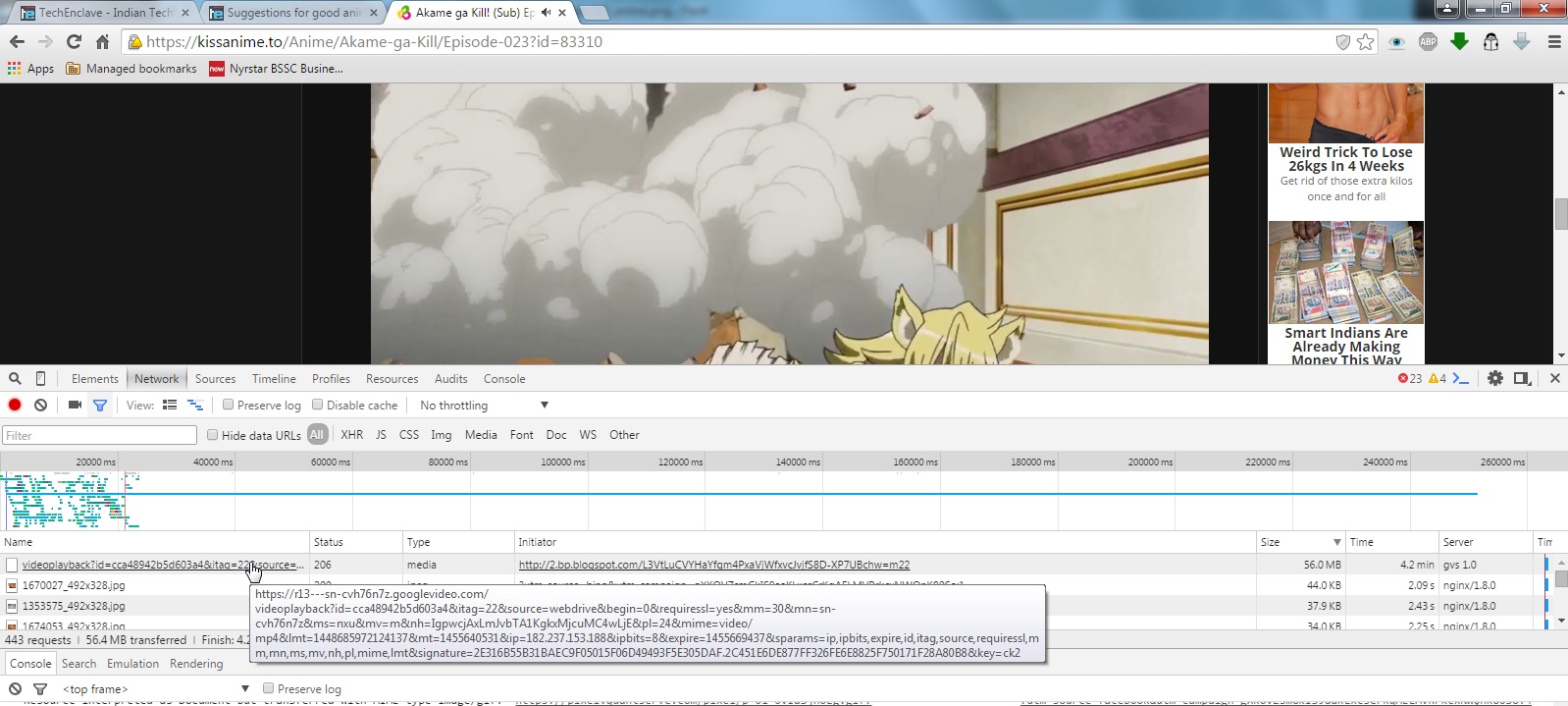Image resolution: width=1568 pixels, height=706 pixels.
Task: Filter requests by Img
Action: (x=442, y=435)
